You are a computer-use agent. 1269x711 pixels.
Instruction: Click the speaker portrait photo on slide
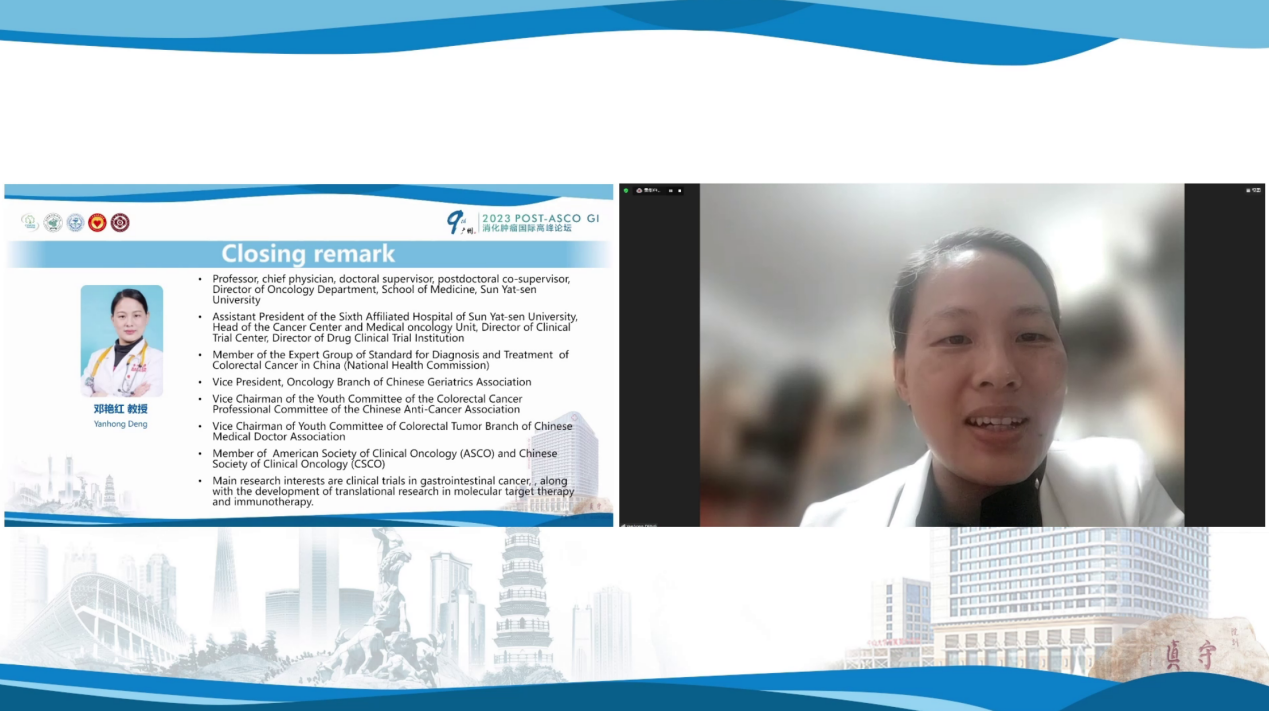pos(122,340)
